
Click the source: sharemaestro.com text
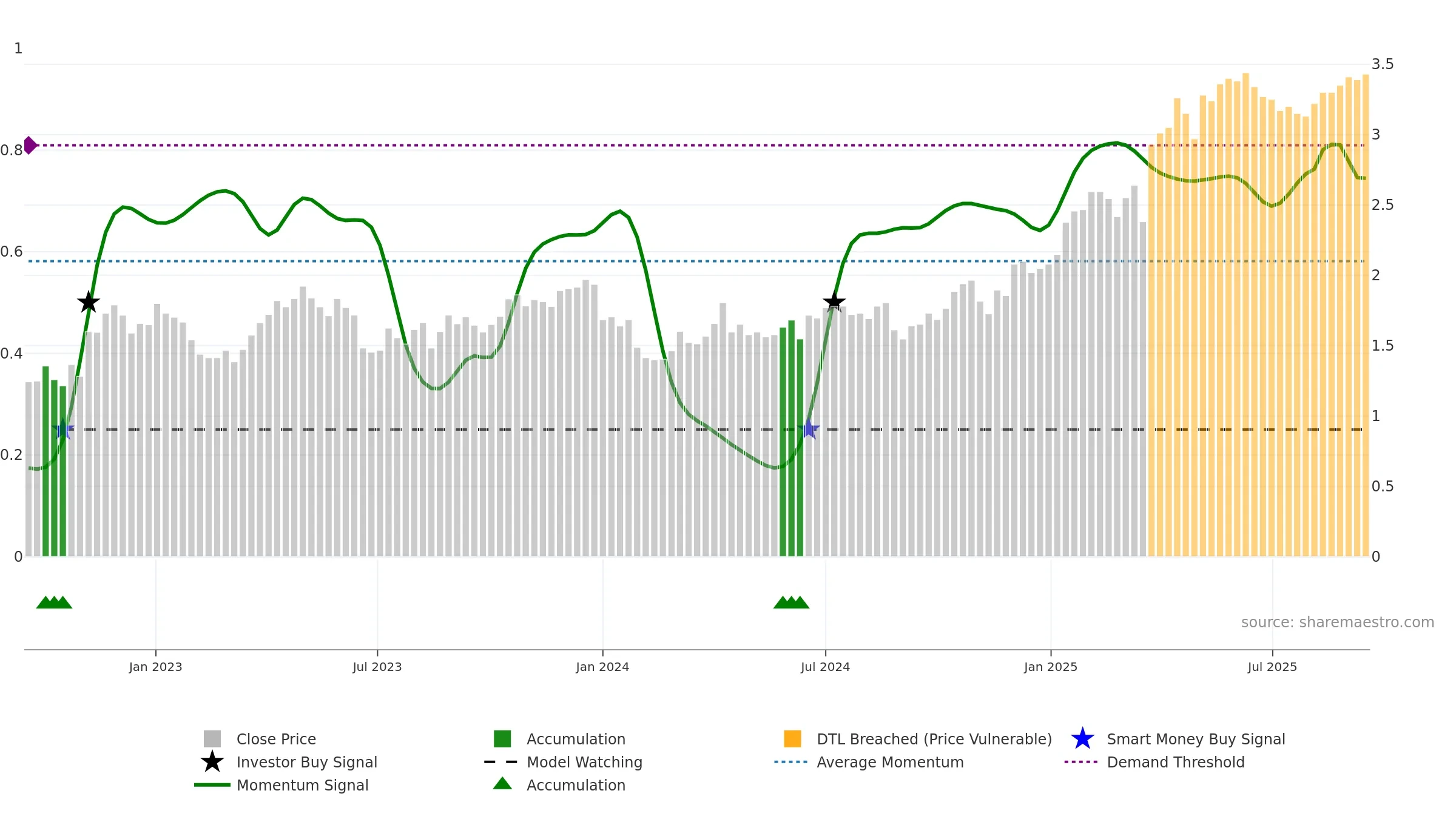1337,622
